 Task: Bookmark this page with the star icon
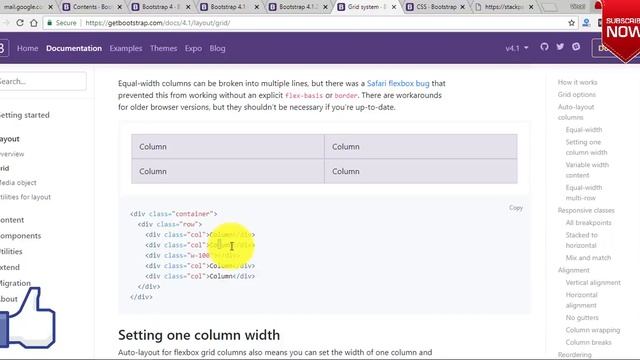(571, 23)
